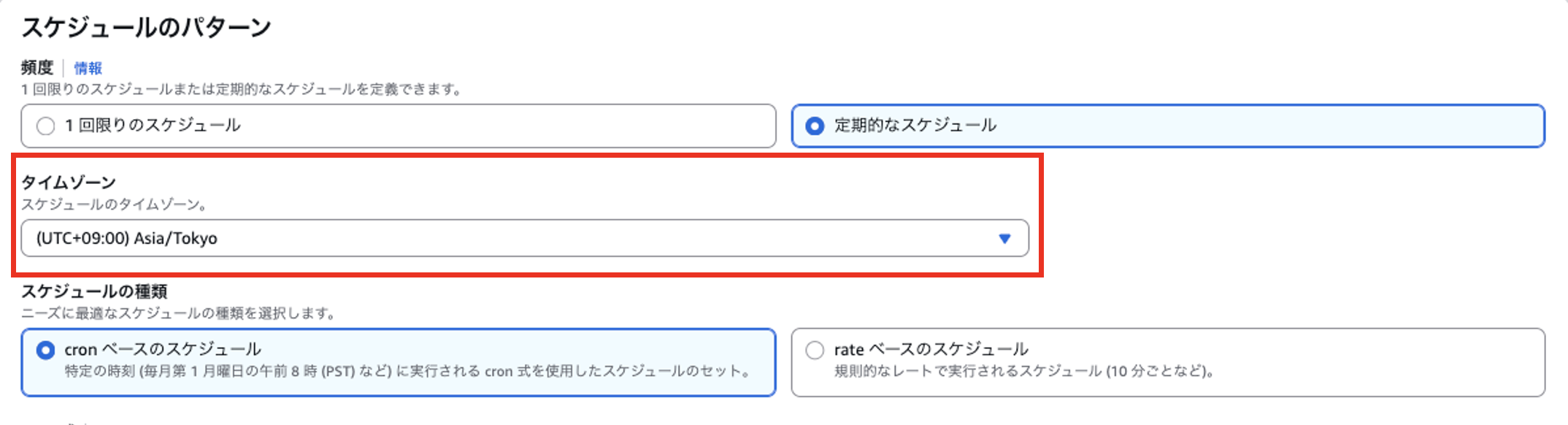Click the 定期的なスケジュール label text

click(915, 126)
